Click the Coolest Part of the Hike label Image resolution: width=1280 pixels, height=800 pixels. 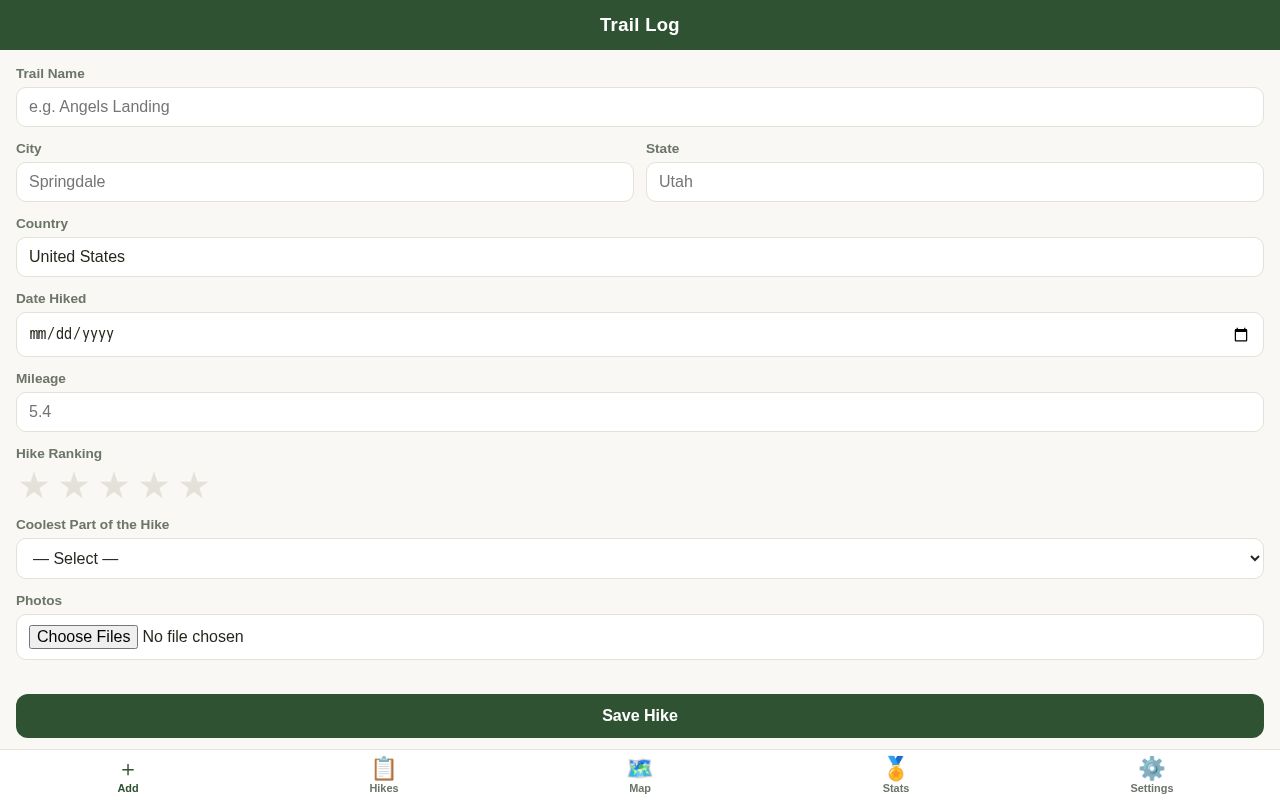coord(93,525)
